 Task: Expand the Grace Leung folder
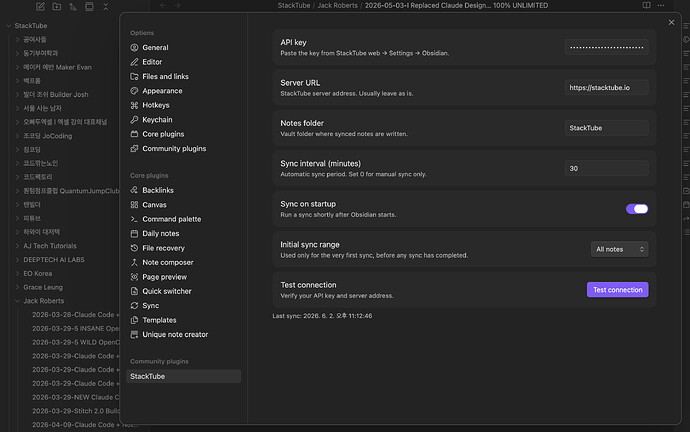click(18, 287)
